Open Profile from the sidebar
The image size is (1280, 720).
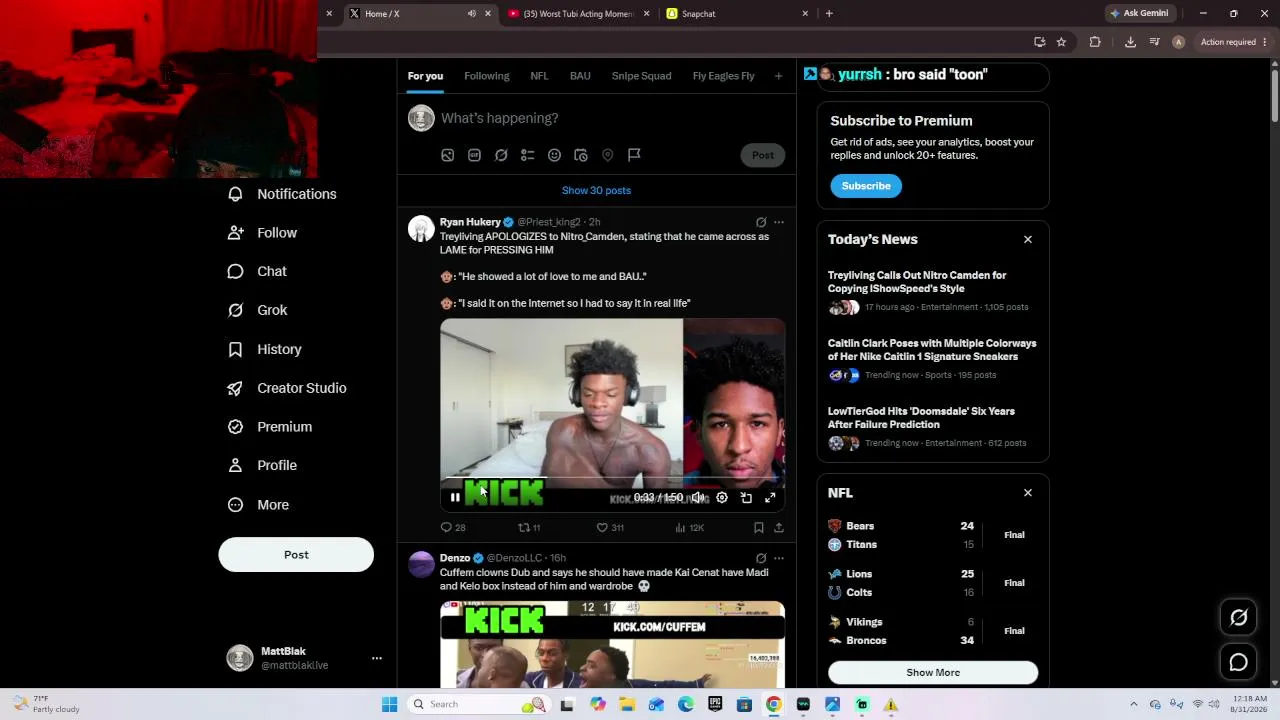pos(263,465)
